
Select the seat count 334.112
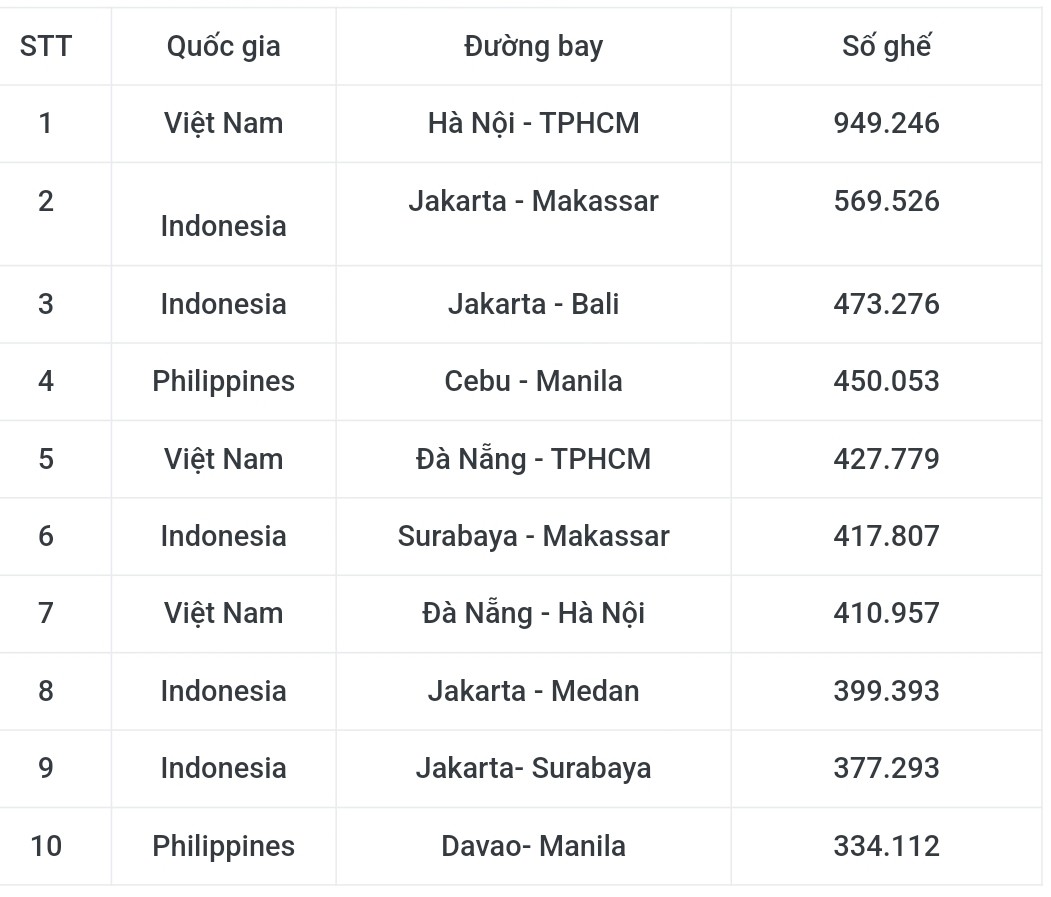click(886, 846)
